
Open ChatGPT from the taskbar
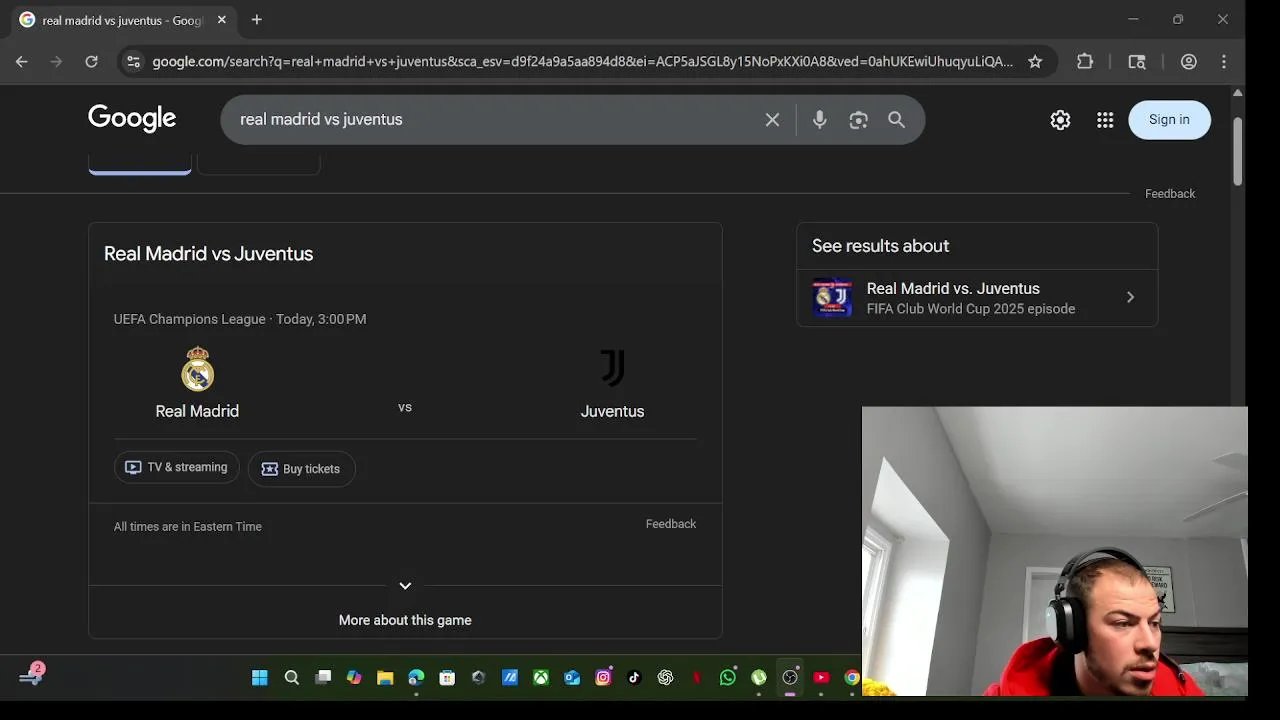click(x=665, y=678)
